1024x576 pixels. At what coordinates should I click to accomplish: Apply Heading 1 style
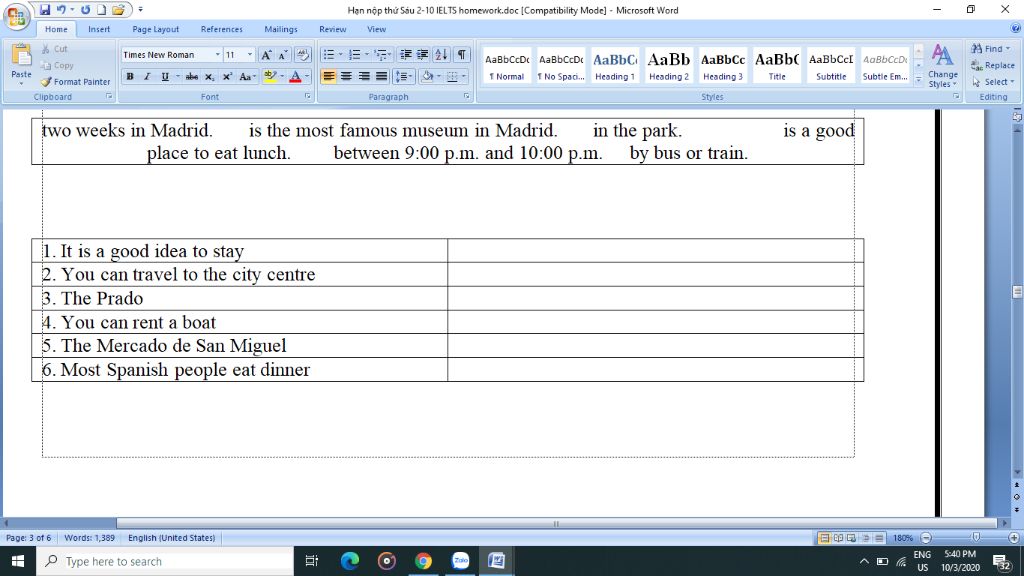[x=615, y=65]
